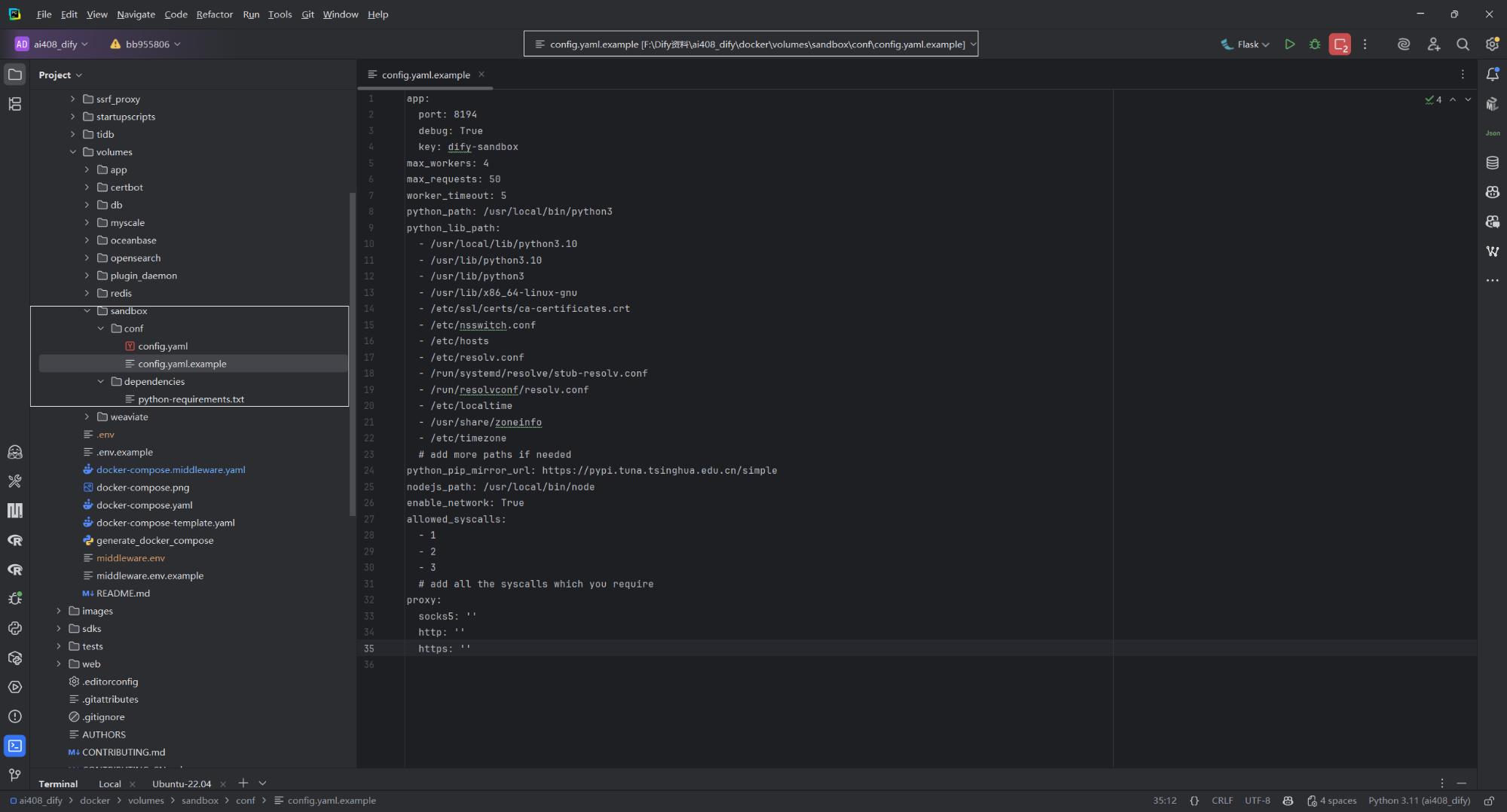Collapse the sandbox folder

point(87,311)
